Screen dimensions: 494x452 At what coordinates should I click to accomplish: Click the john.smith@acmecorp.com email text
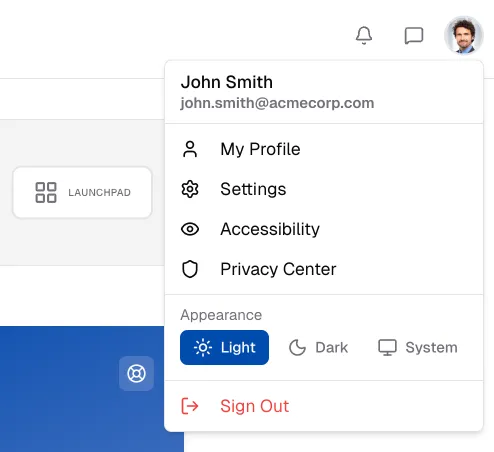pyautogui.click(x=277, y=103)
